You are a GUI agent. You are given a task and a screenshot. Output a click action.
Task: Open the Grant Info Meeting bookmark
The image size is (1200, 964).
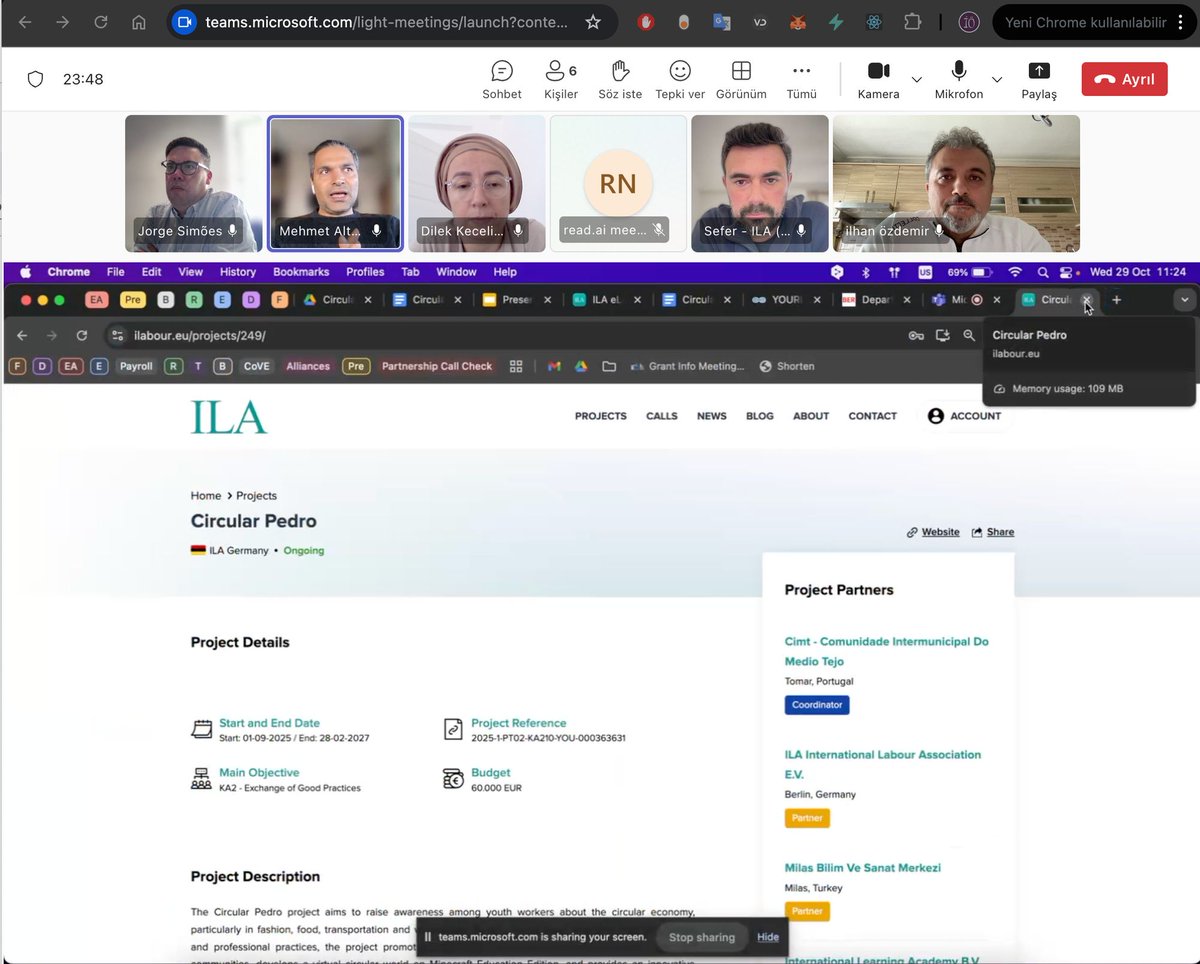point(687,366)
